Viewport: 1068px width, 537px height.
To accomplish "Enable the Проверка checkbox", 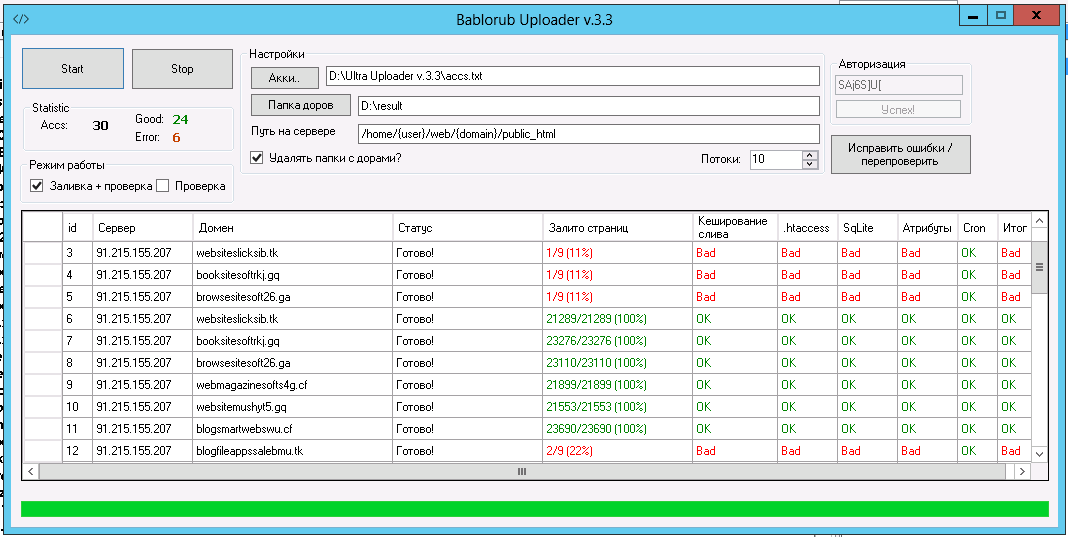I will point(162,186).
